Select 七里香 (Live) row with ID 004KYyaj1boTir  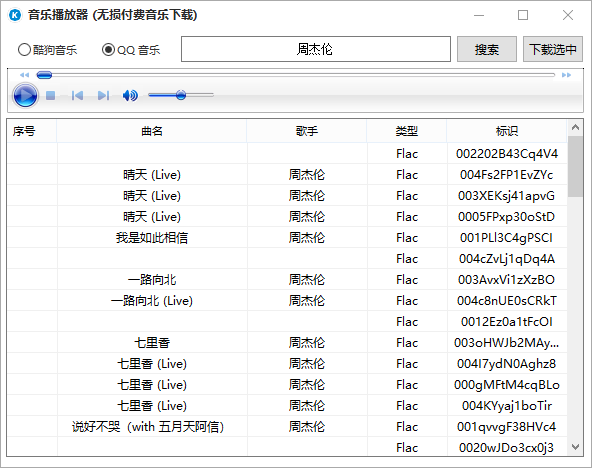click(x=287, y=406)
